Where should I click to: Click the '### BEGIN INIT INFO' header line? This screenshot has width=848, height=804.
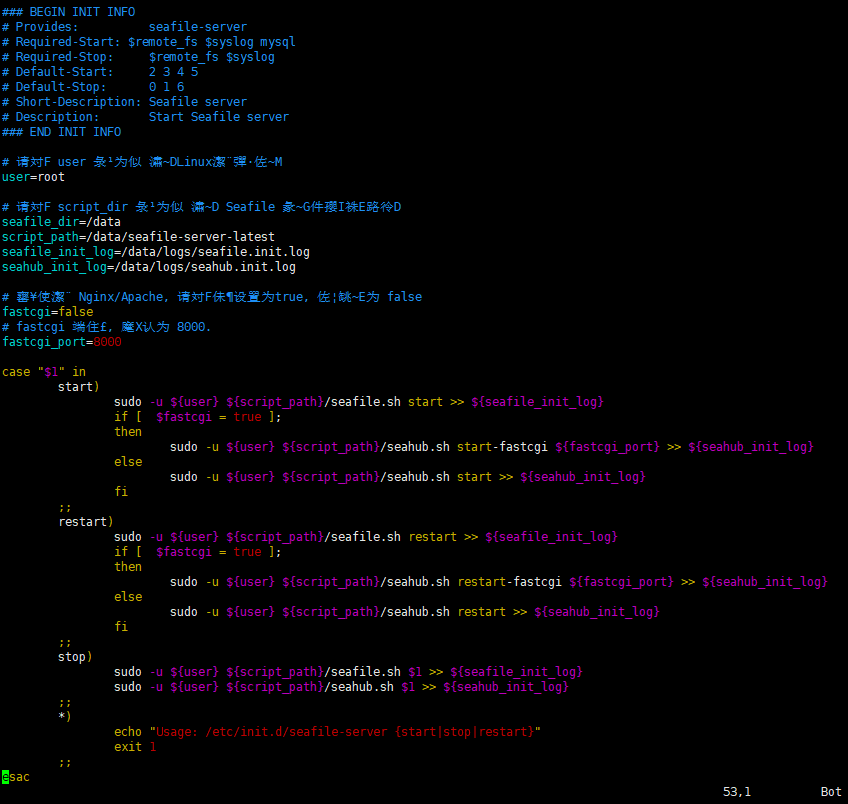click(x=69, y=12)
